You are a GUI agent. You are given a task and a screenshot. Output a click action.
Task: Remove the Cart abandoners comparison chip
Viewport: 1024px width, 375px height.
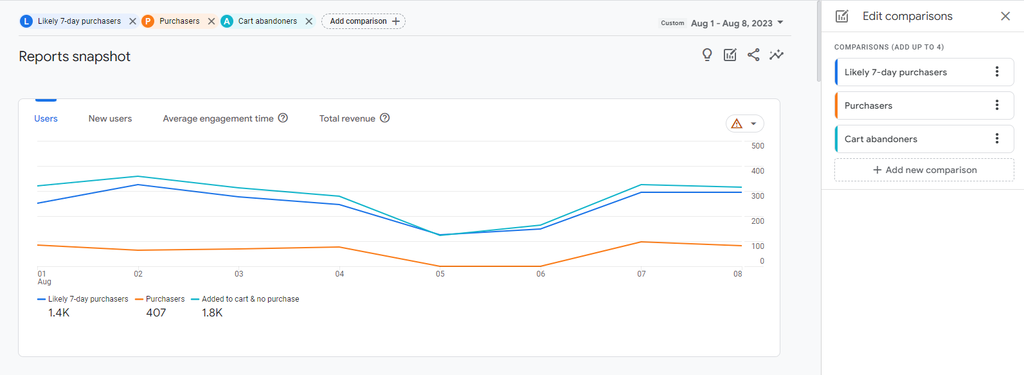(309, 21)
